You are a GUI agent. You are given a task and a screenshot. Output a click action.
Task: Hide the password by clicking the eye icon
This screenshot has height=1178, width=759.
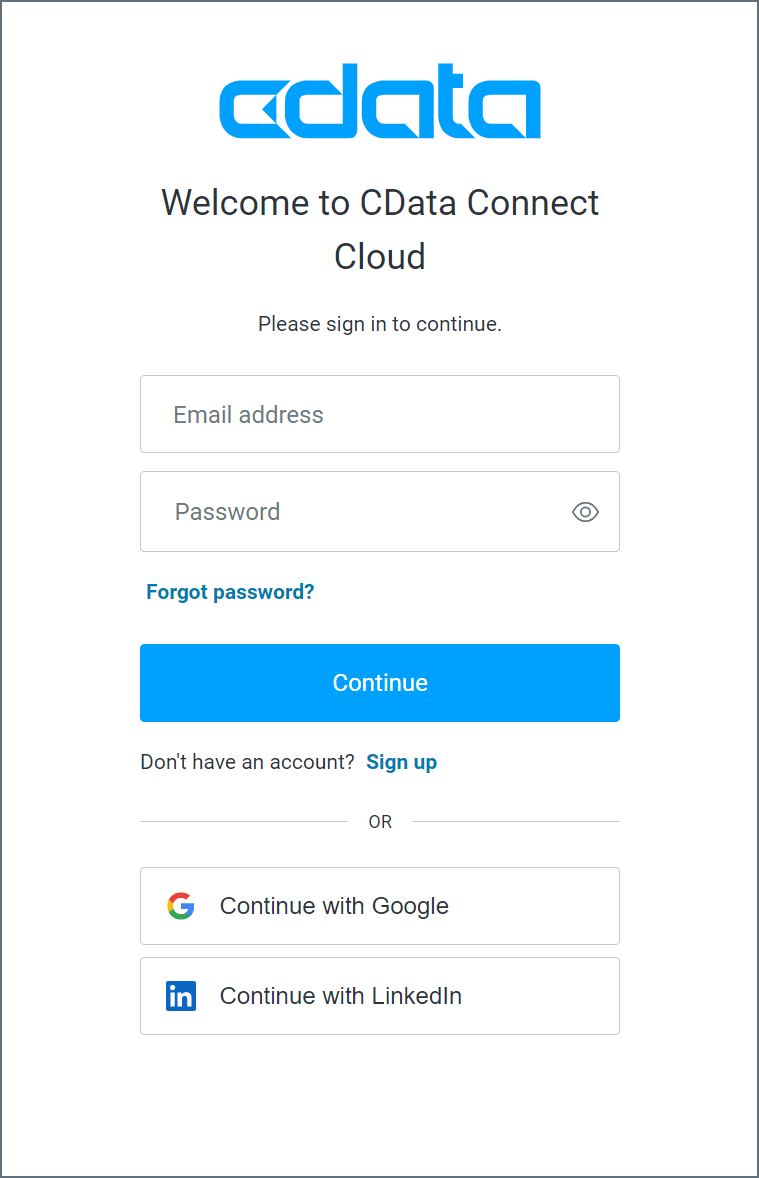coord(585,511)
